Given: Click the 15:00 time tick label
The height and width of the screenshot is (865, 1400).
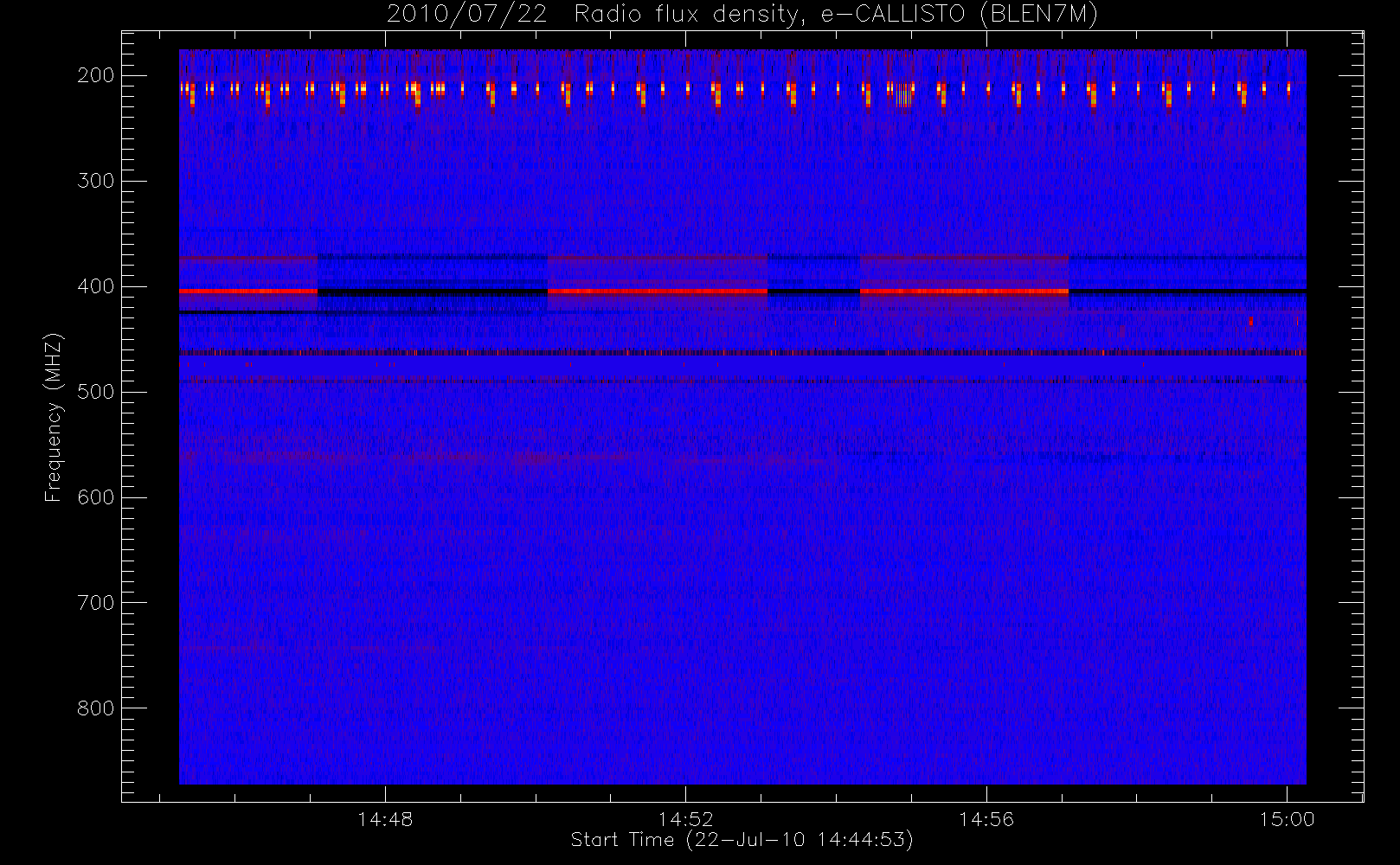Looking at the screenshot, I should click(x=1287, y=819).
